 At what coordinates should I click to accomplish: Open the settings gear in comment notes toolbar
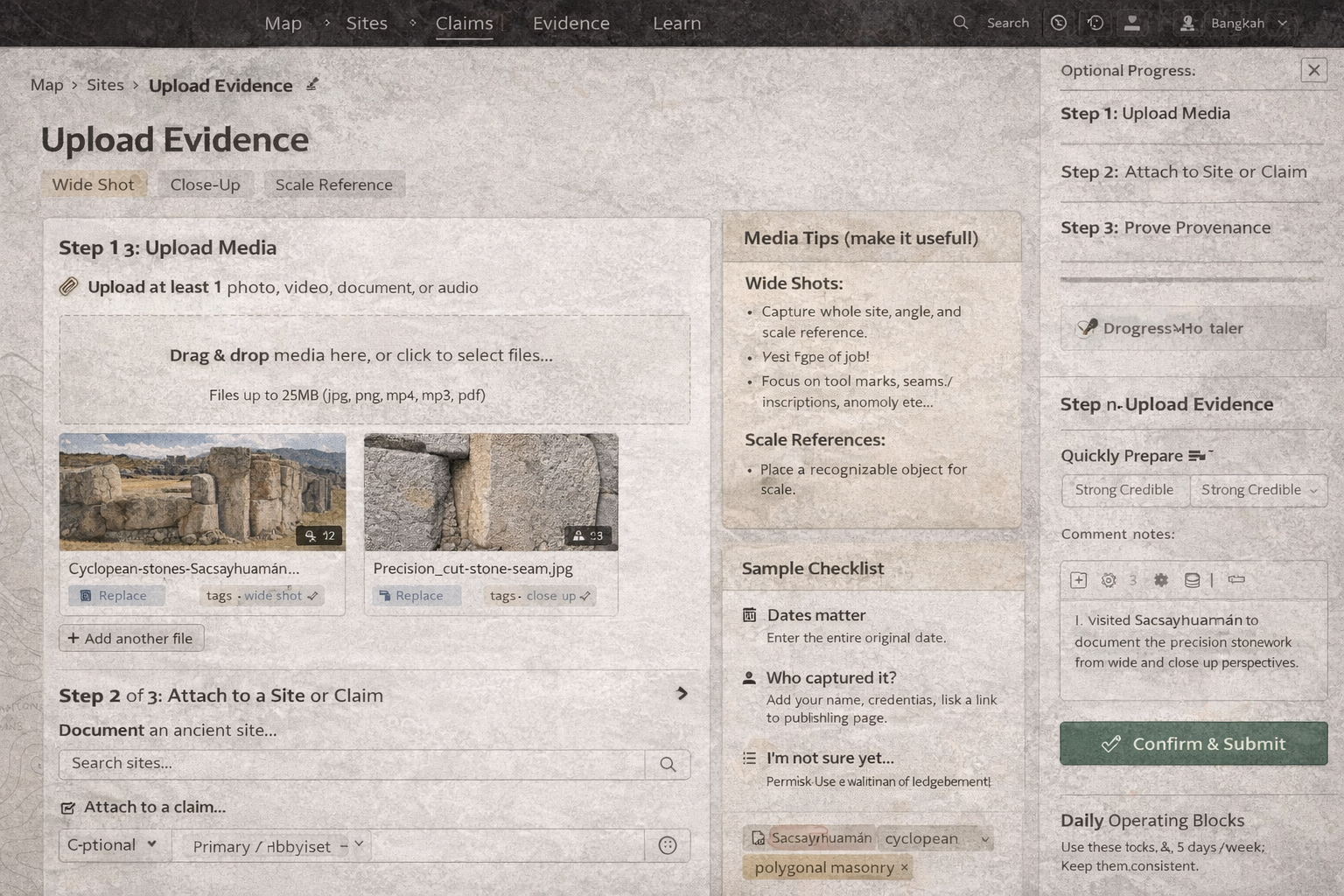pos(1108,579)
